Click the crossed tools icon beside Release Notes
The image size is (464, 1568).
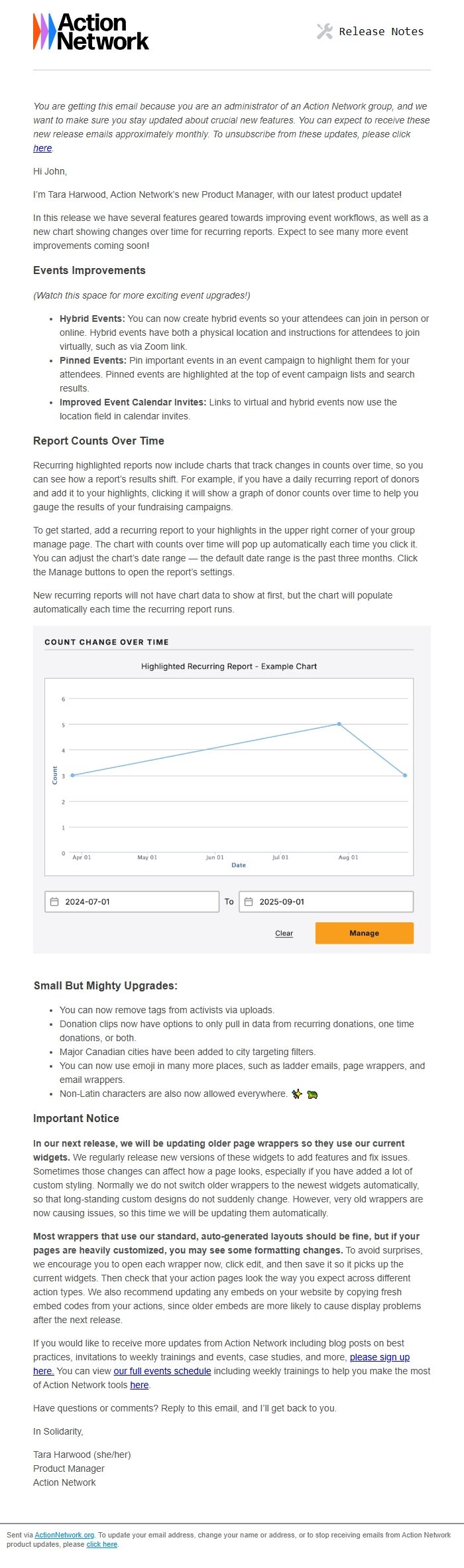coord(323,31)
